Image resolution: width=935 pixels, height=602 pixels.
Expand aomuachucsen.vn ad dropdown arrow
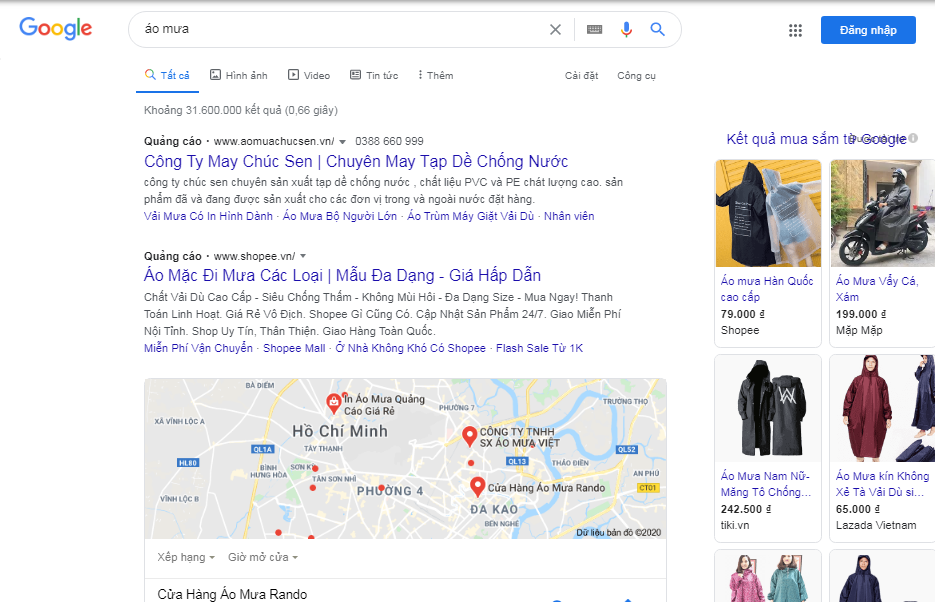tap(342, 142)
